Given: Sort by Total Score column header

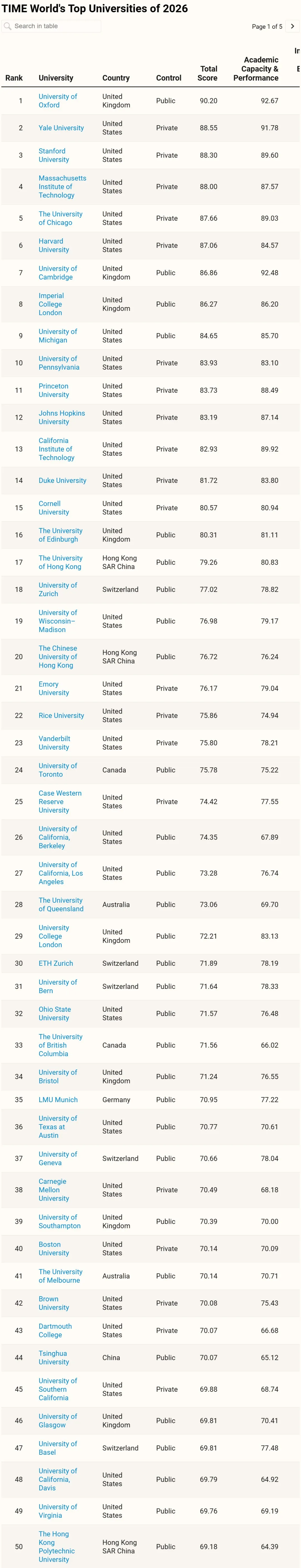Looking at the screenshot, I should click(x=208, y=74).
